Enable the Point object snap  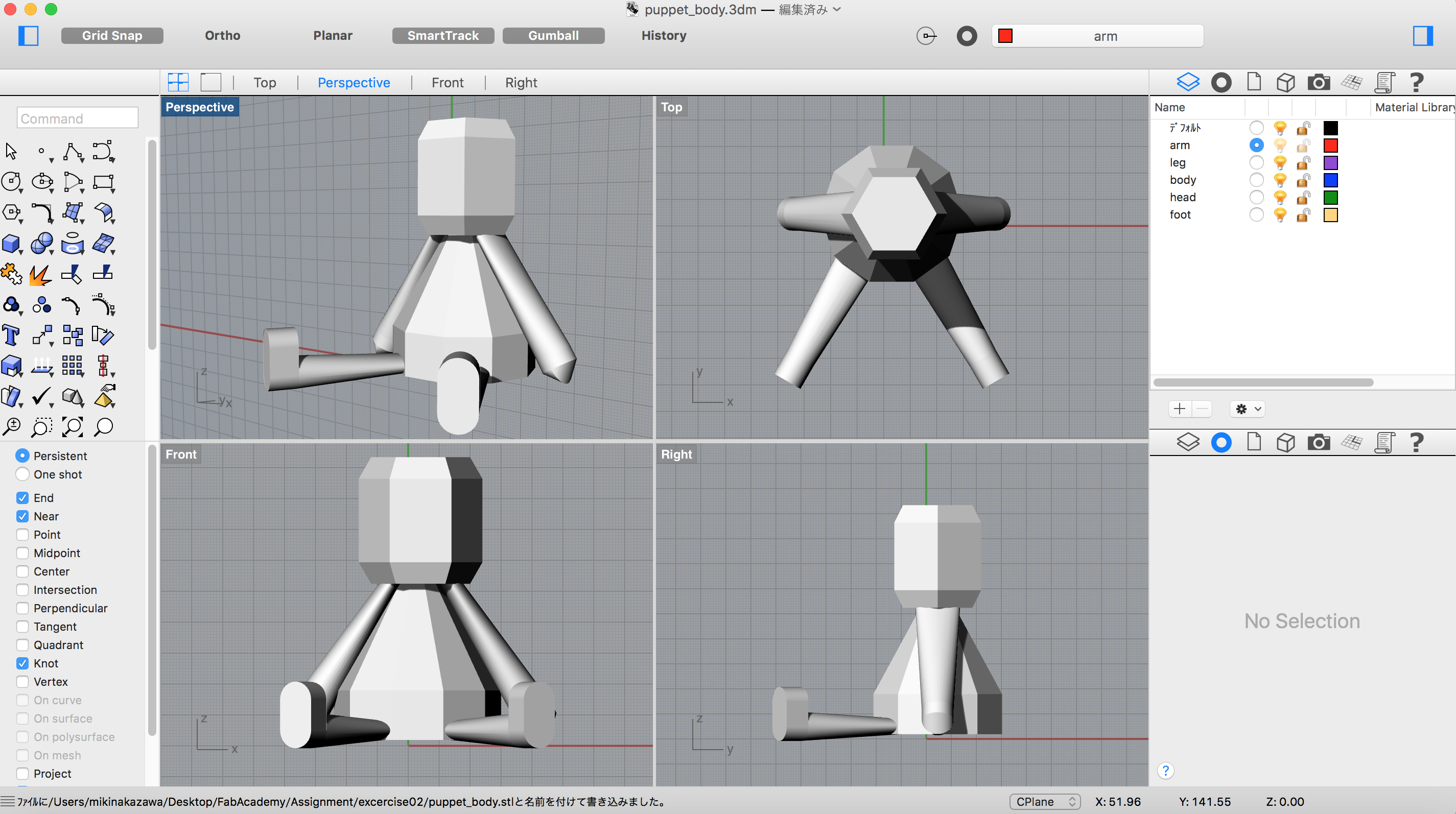[22, 534]
